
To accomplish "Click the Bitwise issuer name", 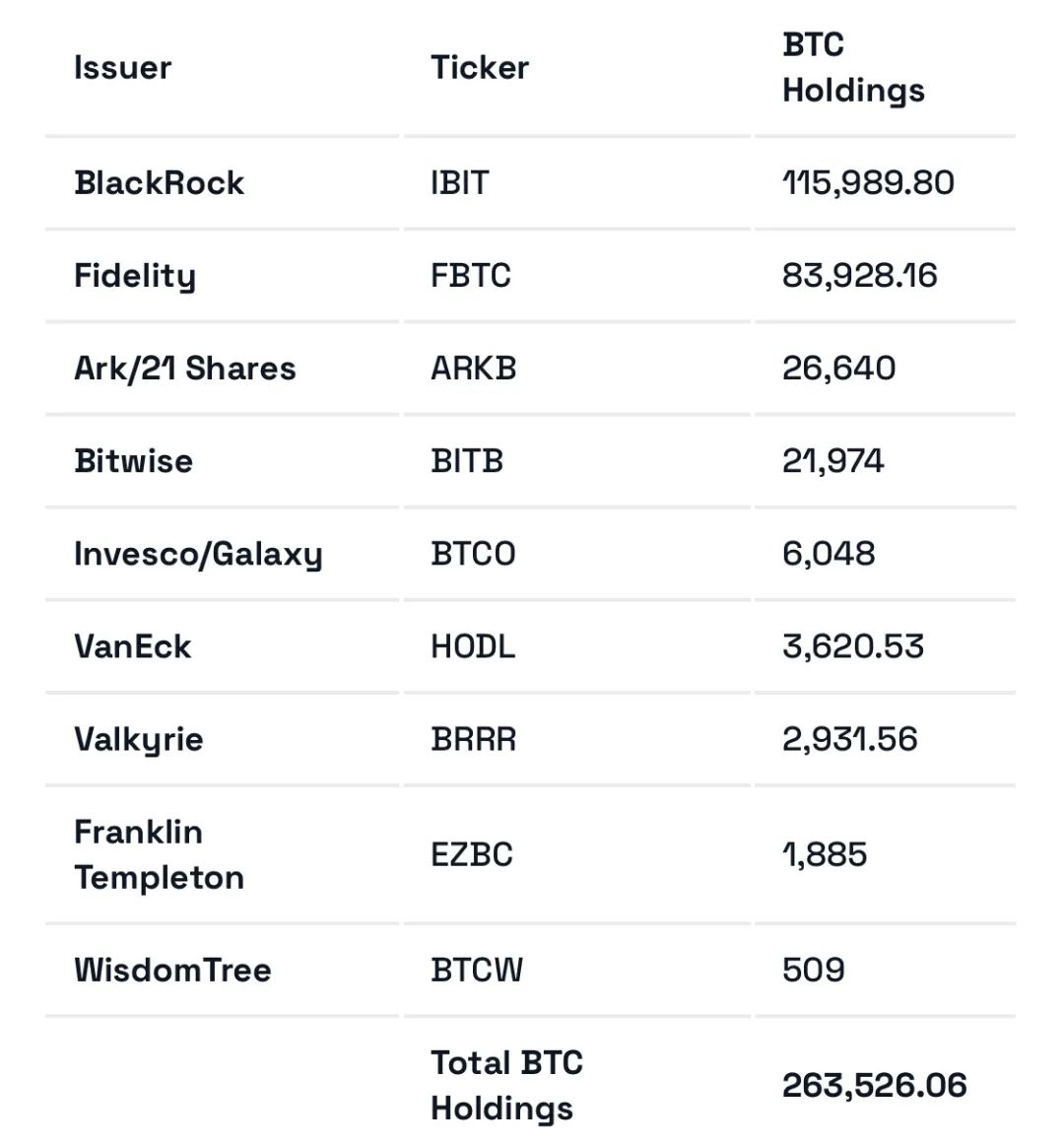I will (133, 461).
